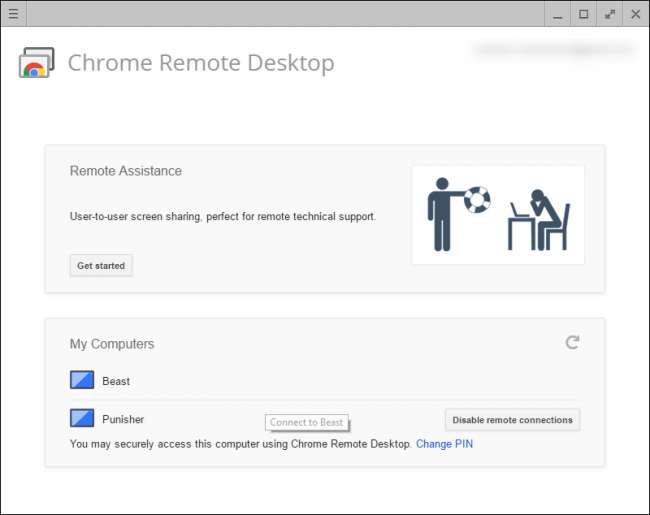The height and width of the screenshot is (515, 650).
Task: Select the Punisher computer name
Action: (x=123, y=419)
